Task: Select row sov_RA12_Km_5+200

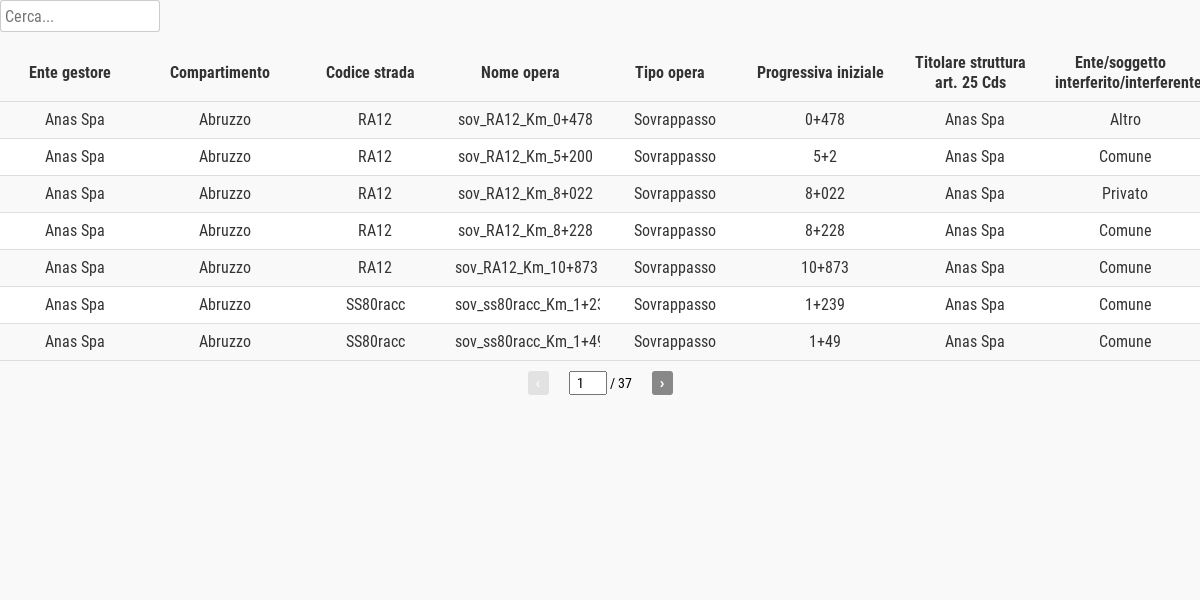Action: click(600, 157)
